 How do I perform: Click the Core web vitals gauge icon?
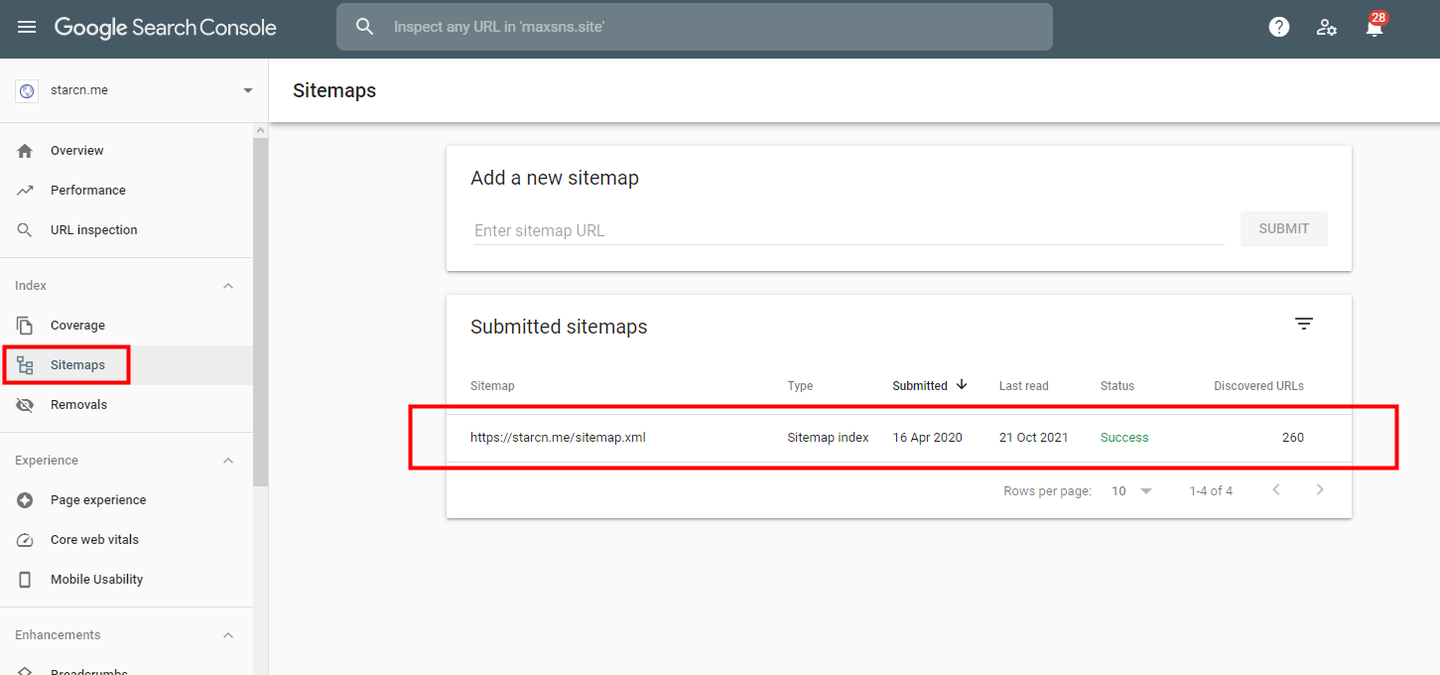pyautogui.click(x=26, y=540)
